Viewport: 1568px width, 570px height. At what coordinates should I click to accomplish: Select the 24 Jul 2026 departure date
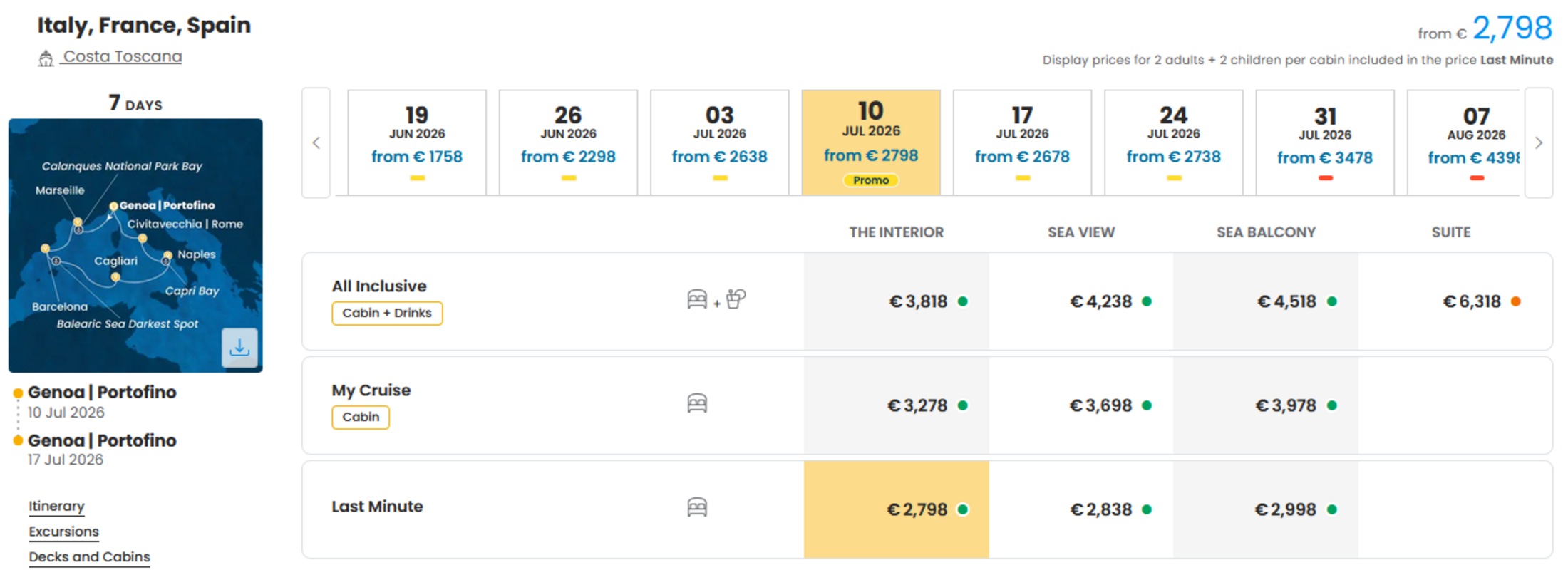click(x=1174, y=142)
